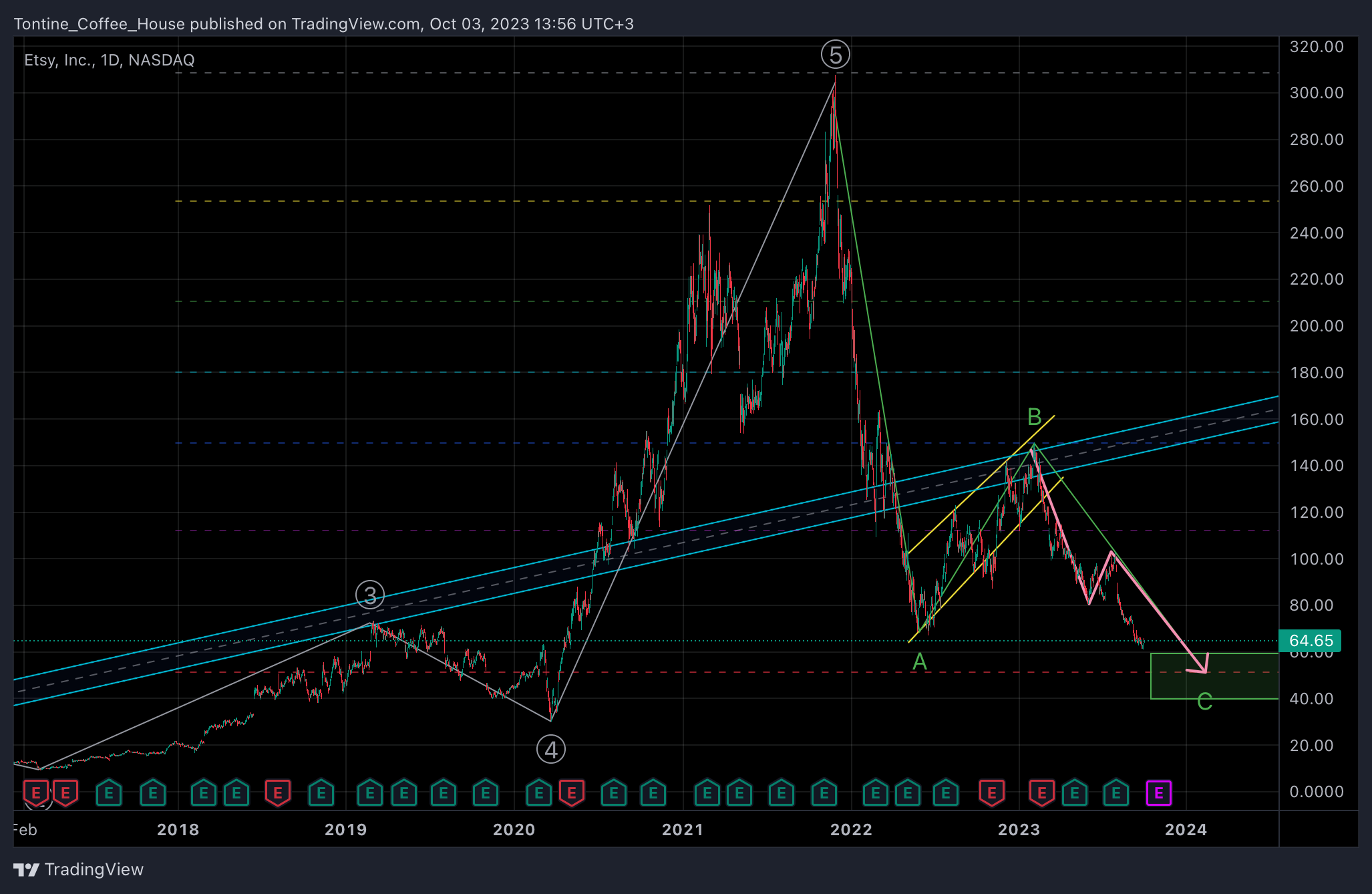This screenshot has height=894, width=1372.
Task: Click the 2022 label on the time axis
Action: tap(851, 830)
